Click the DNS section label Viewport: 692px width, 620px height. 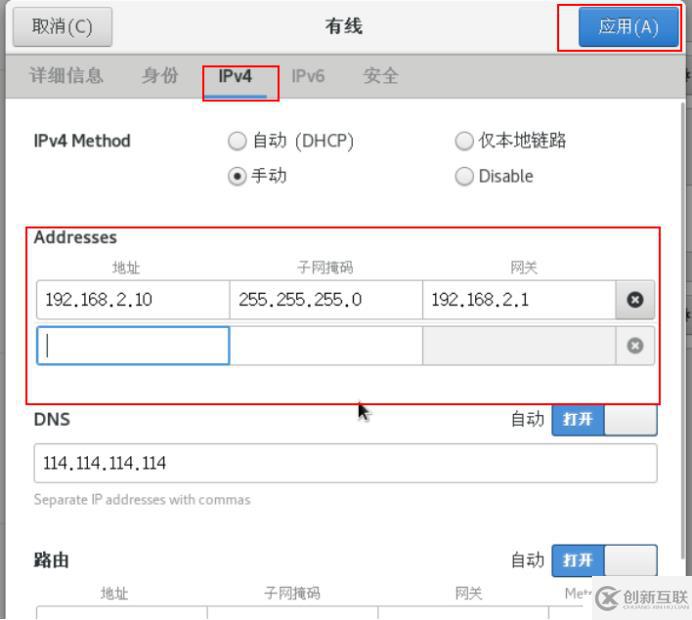(52, 419)
